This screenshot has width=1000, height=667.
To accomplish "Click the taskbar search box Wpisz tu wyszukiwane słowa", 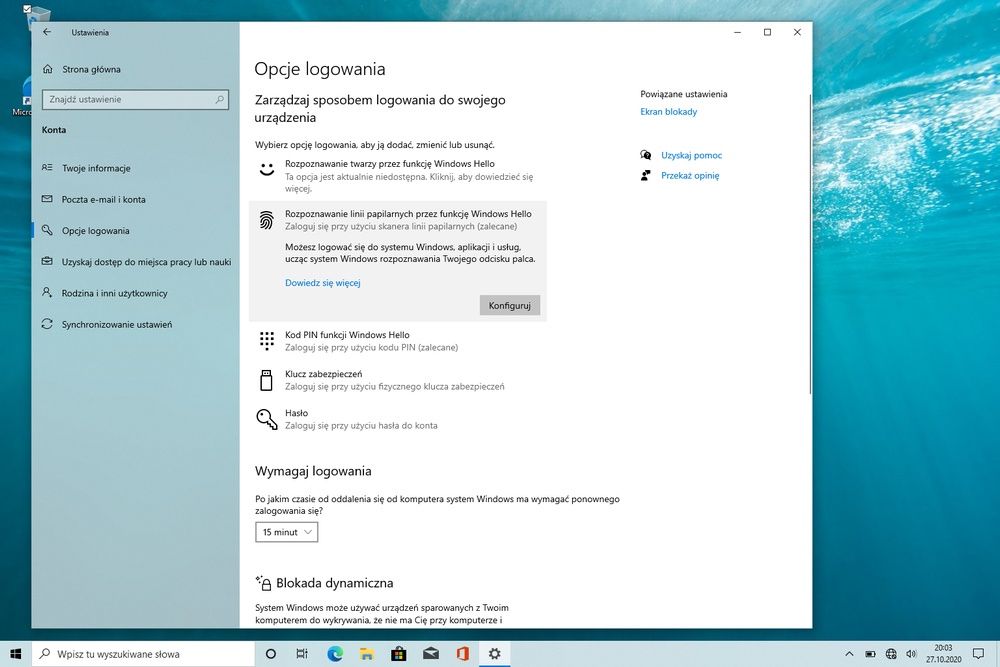I will tap(143, 654).
